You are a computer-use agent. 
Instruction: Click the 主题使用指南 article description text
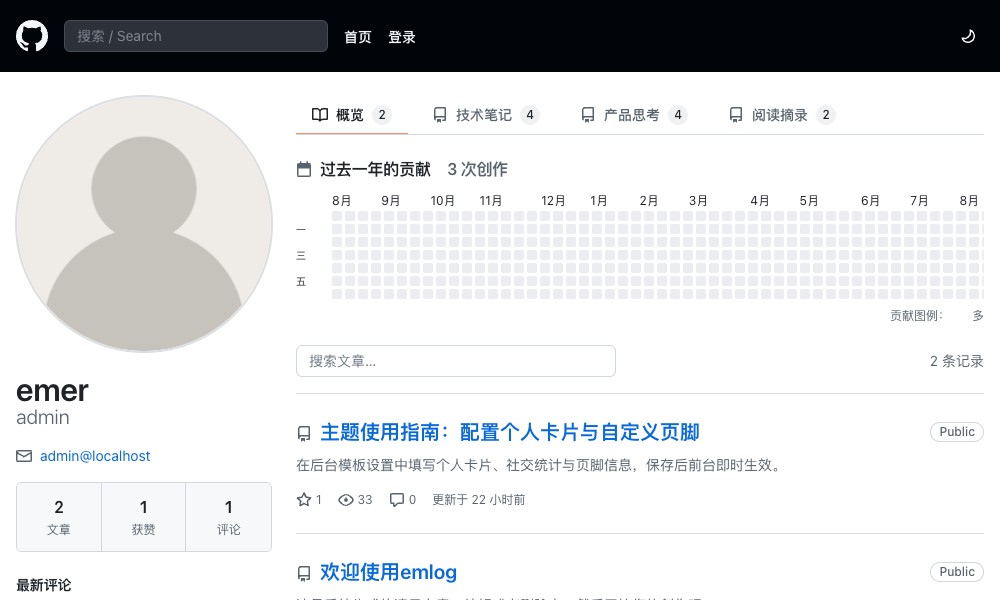point(541,465)
